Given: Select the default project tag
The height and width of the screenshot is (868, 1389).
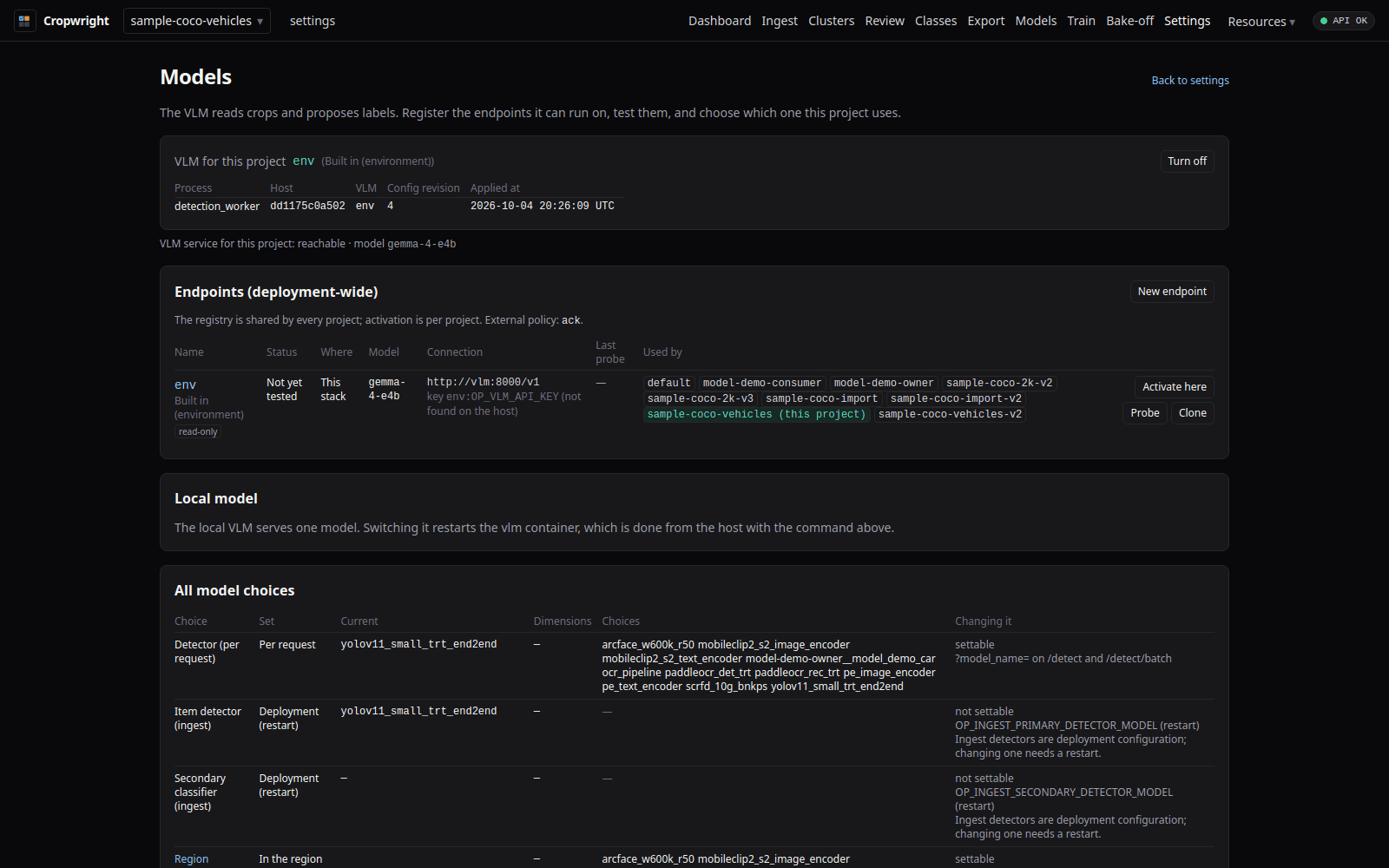Looking at the screenshot, I should (x=668, y=383).
